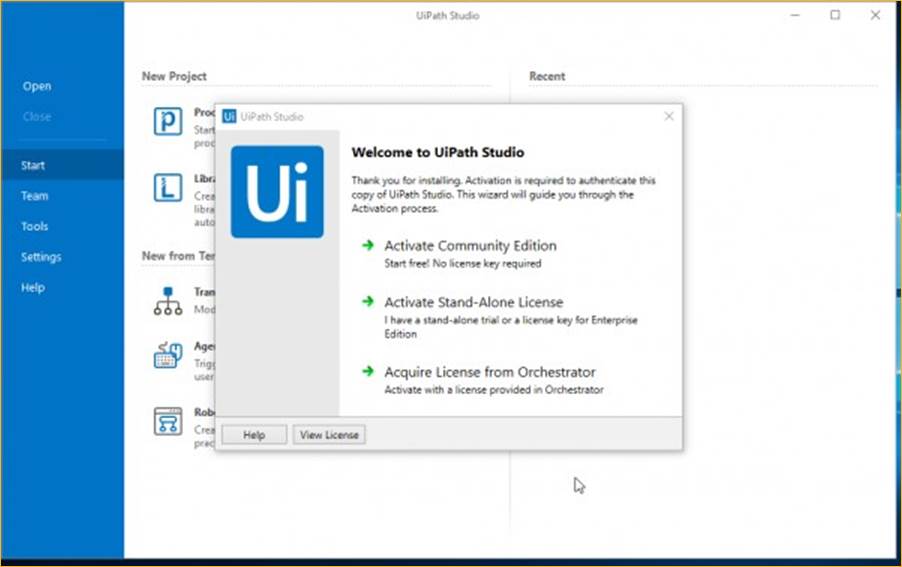Maximize the UiPath Studio main window
The width and height of the screenshot is (902, 567).
point(835,16)
